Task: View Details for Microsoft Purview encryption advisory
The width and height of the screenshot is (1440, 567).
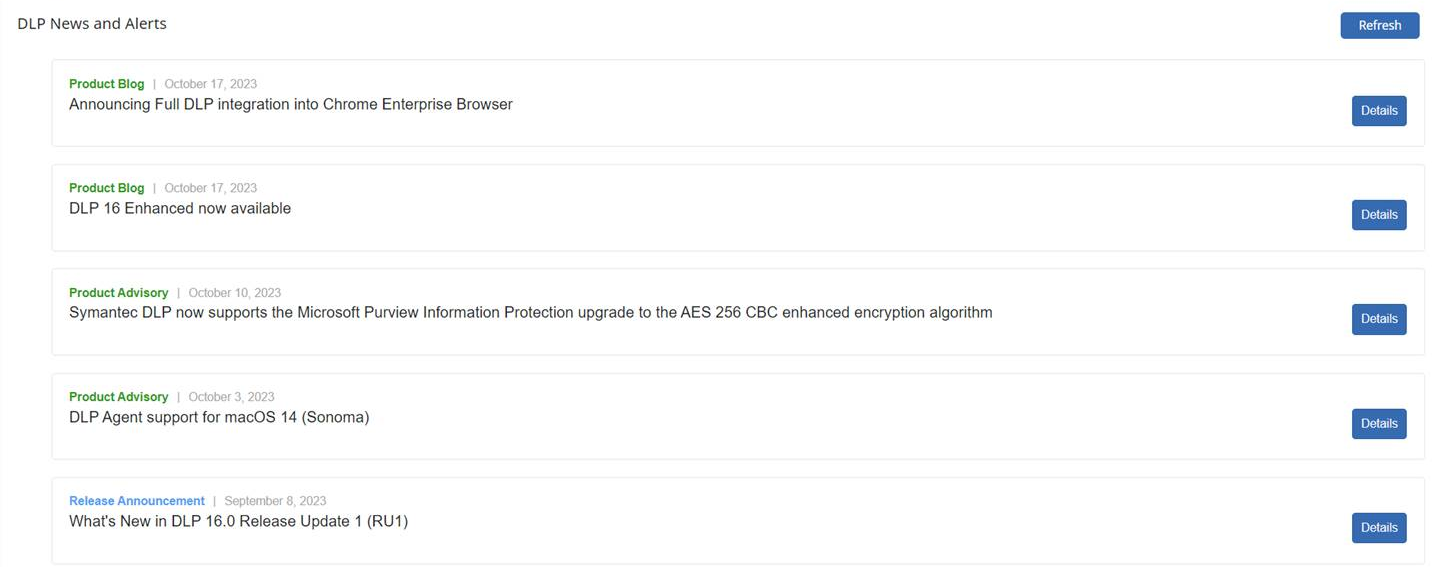Action: click(1379, 319)
